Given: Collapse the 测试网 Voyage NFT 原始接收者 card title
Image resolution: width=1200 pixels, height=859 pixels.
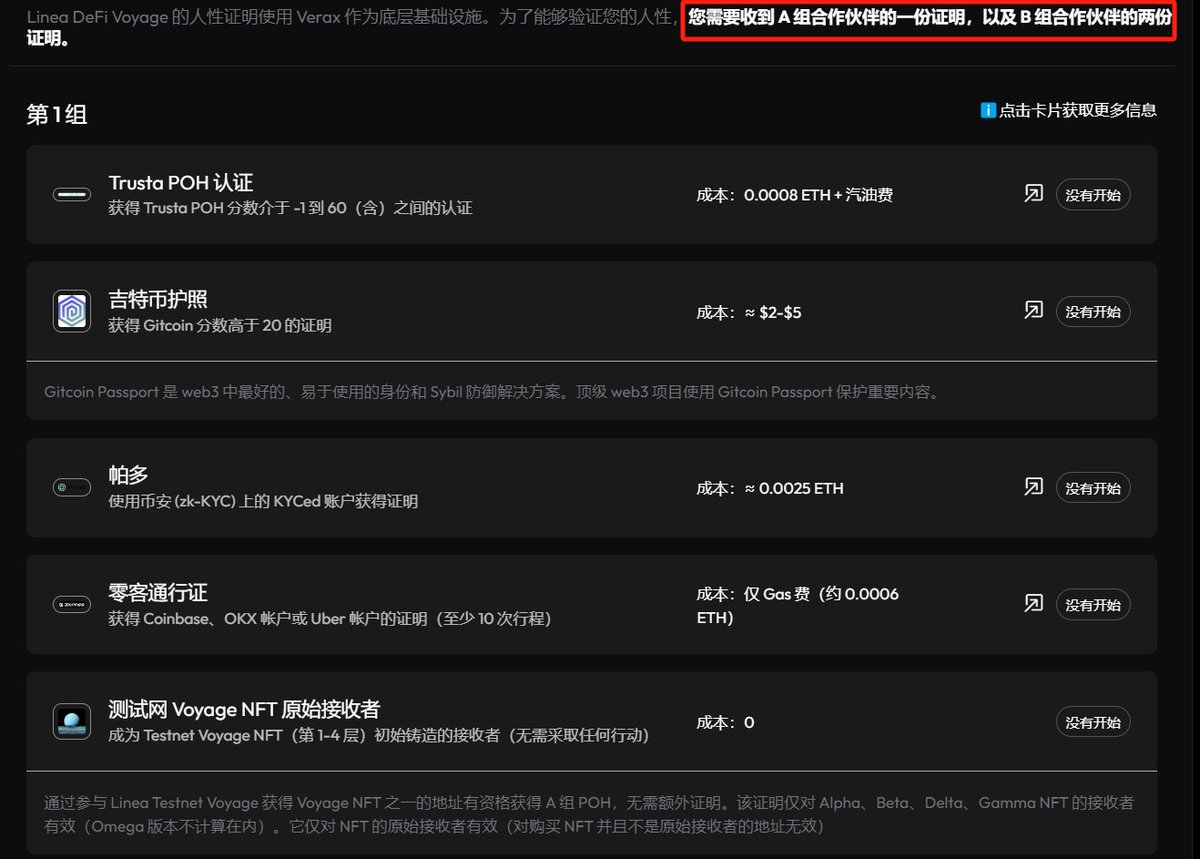Looking at the screenshot, I should coord(244,710).
